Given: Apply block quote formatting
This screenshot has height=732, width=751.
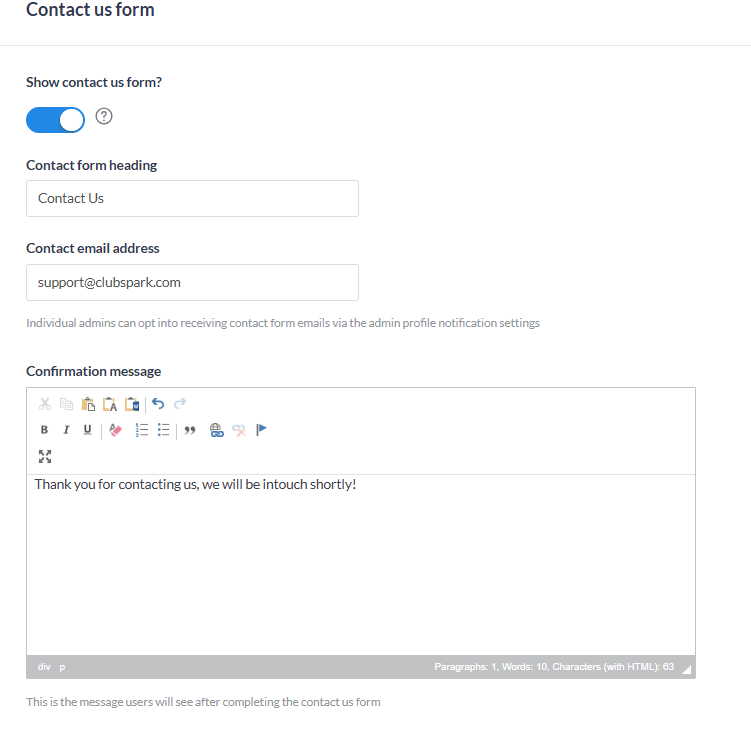Looking at the screenshot, I should [190, 430].
